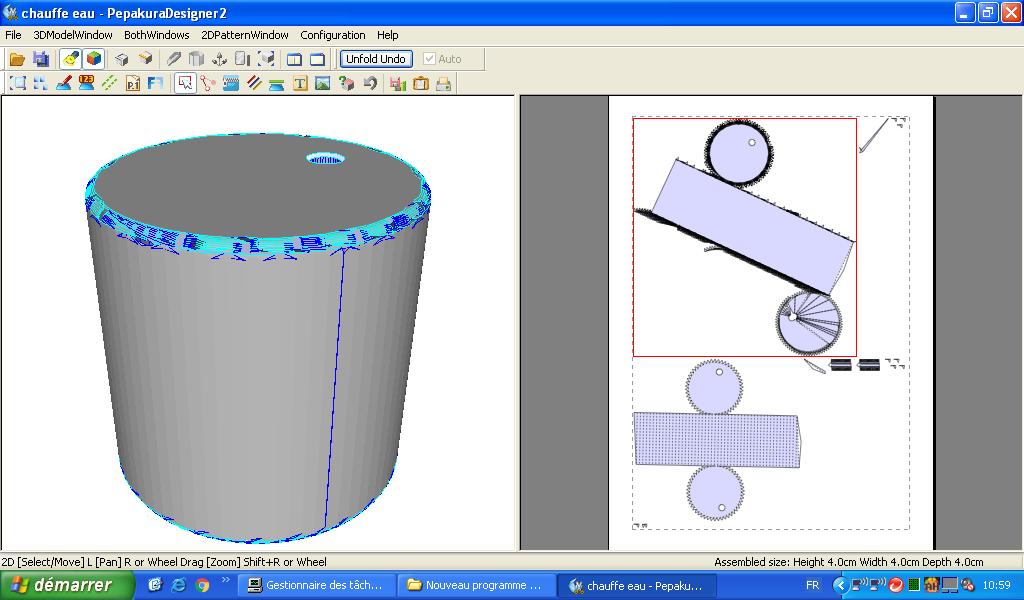Expand the Quick Launch overflow chevron
Viewport: 1024px width, 600px height.
pos(225,580)
